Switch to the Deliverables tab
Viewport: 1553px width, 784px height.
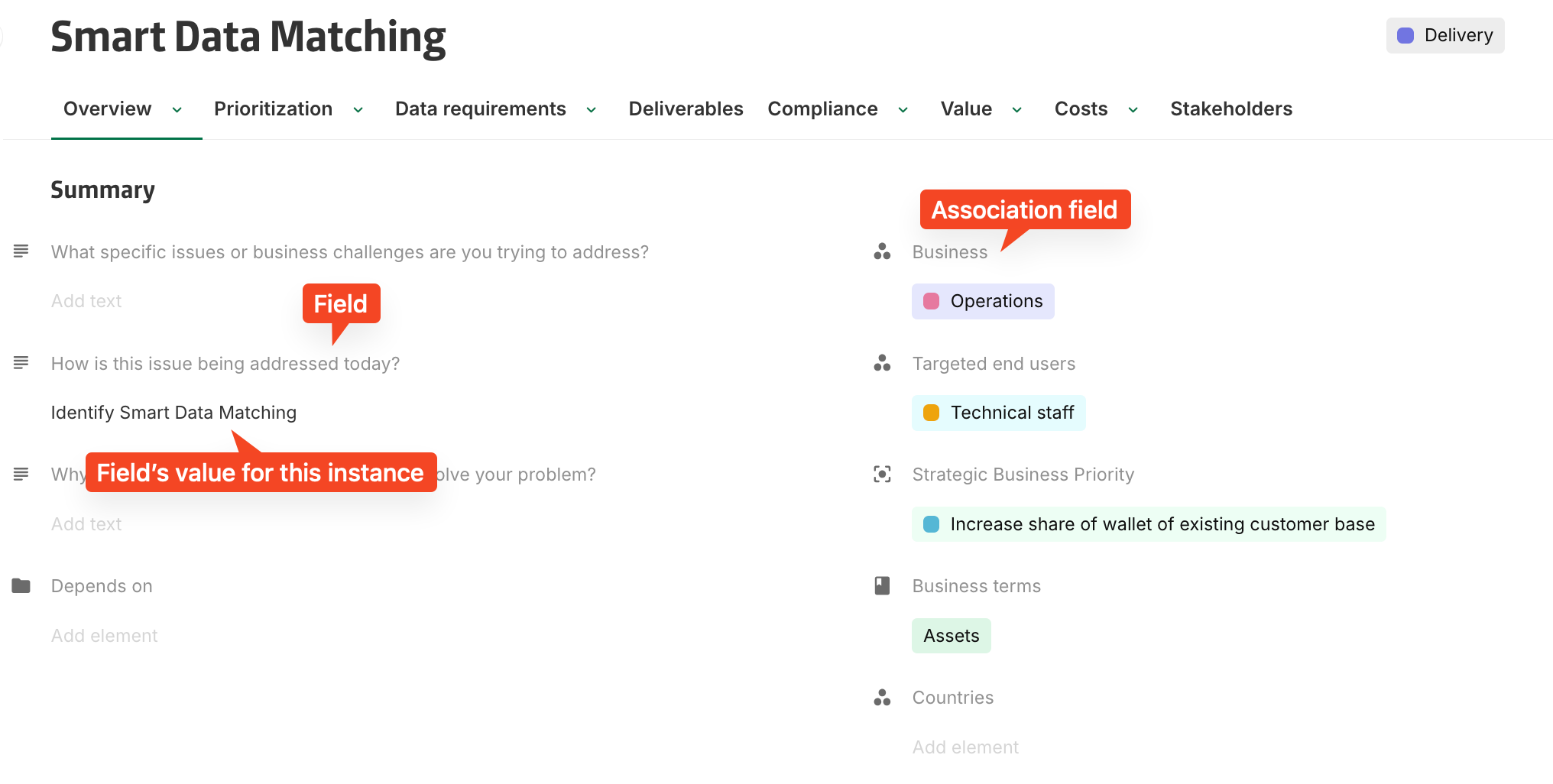(x=686, y=109)
